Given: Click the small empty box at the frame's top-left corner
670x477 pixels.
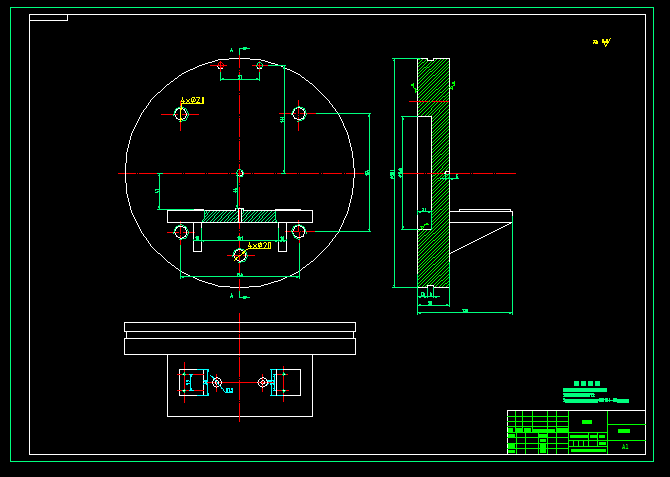Looking at the screenshot, I should (x=48, y=18).
